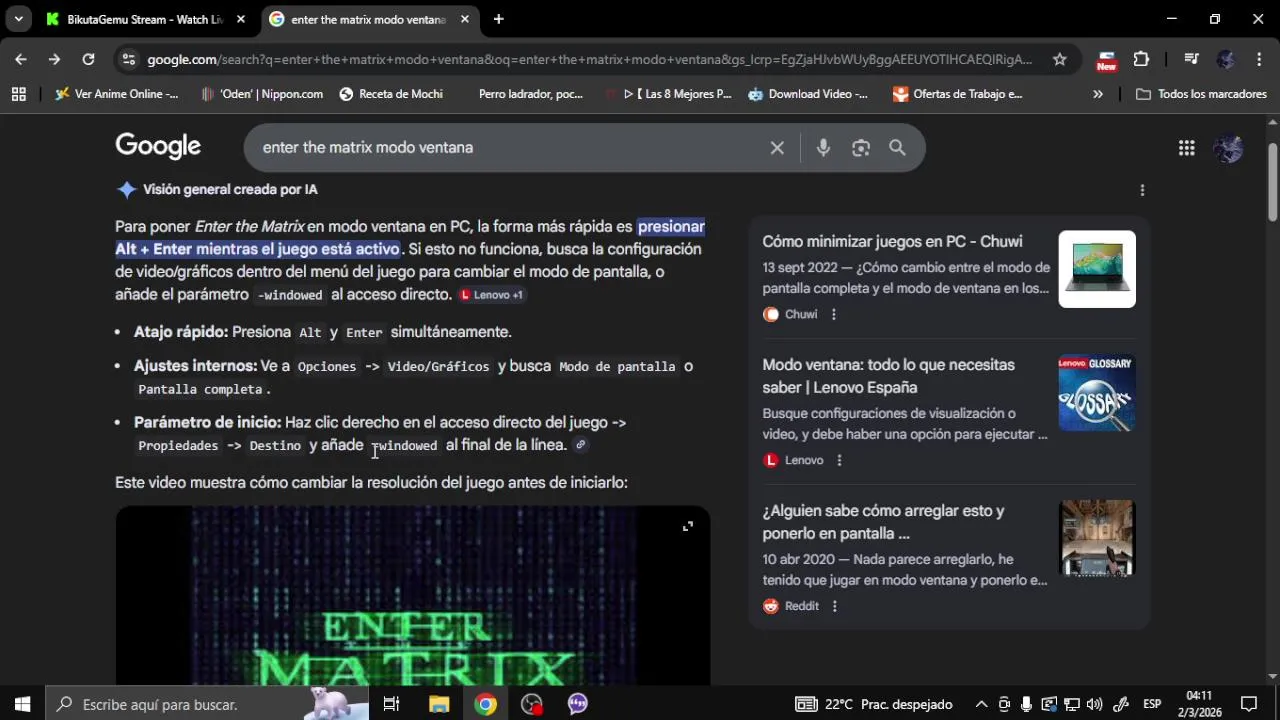Open Google account avatar
The image size is (1280, 720).
click(1228, 148)
